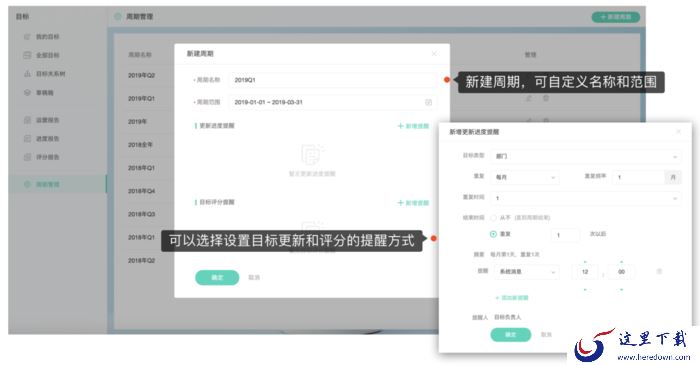Click the green 周期管理 sidebar icon
This screenshot has width=700, height=365.
coord(27,184)
